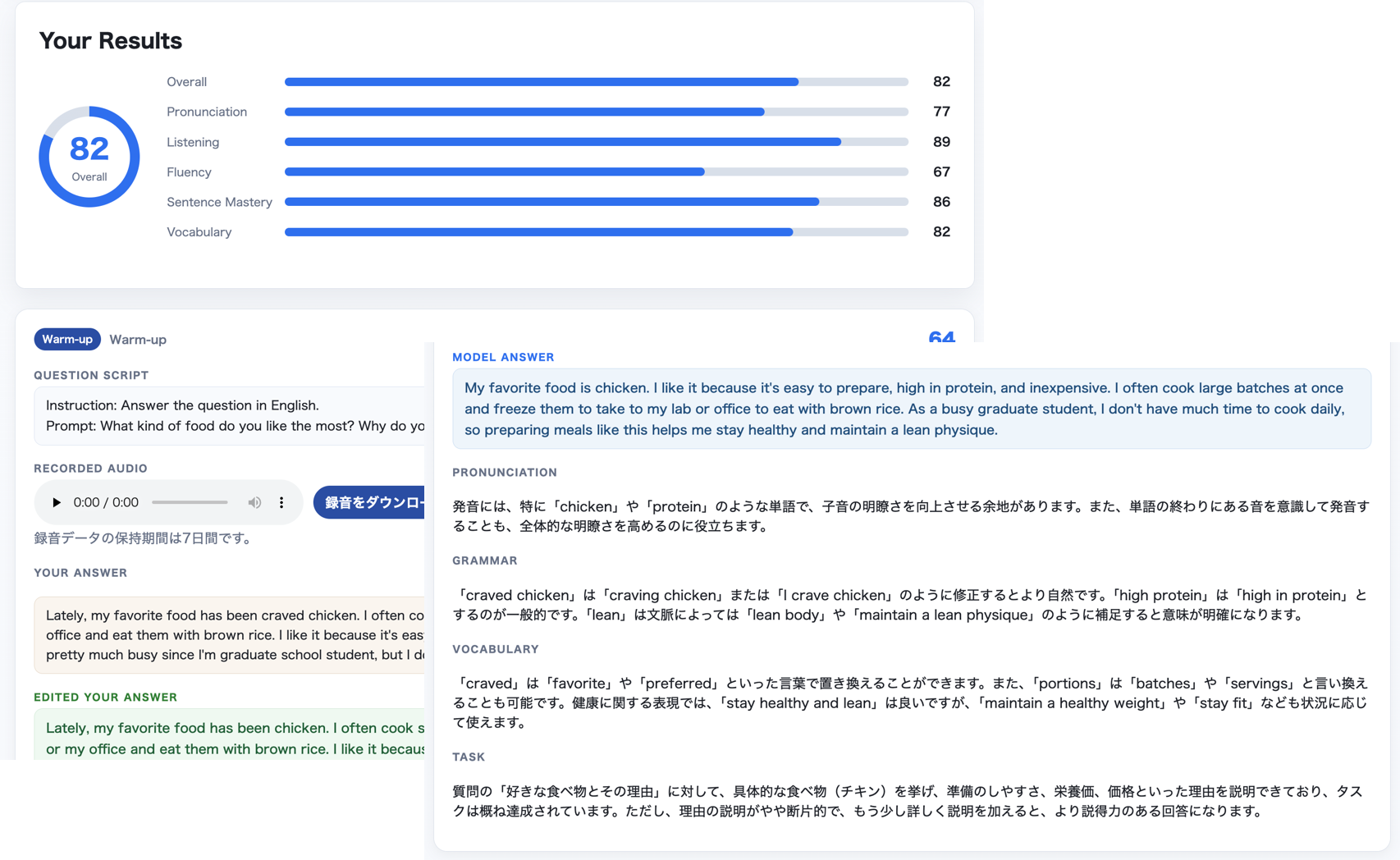Click the Sentence Mastery label
Viewport: 1400px width, 860px height.
coord(219,202)
